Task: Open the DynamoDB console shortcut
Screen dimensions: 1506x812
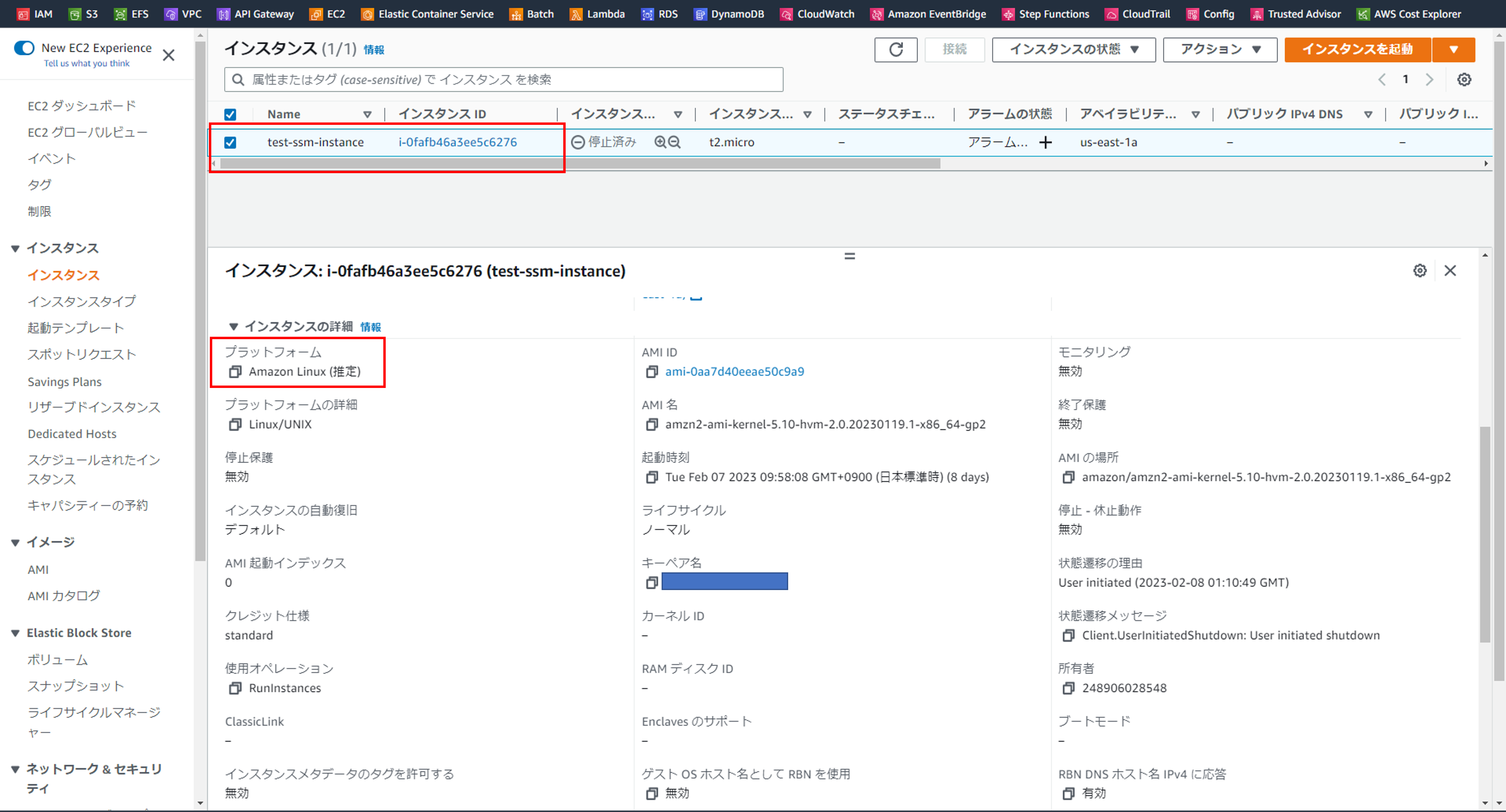Action: pyautogui.click(x=728, y=13)
